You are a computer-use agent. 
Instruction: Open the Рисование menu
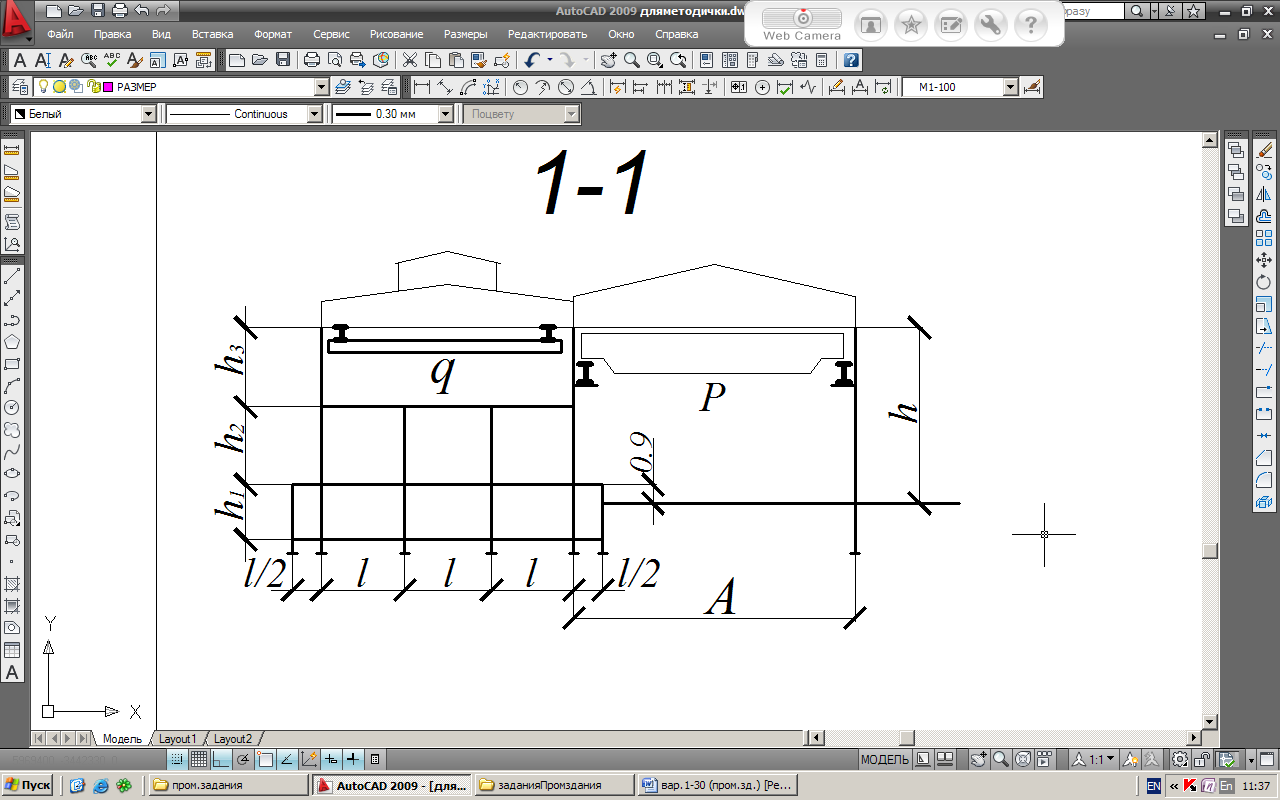396,34
